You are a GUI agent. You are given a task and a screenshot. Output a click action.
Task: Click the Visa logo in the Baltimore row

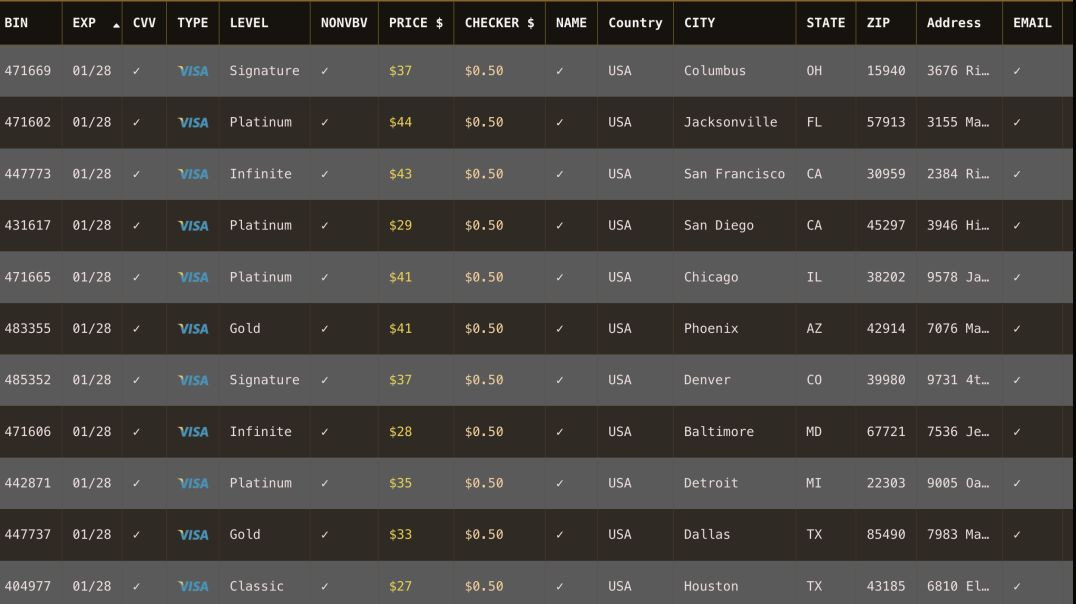point(193,432)
